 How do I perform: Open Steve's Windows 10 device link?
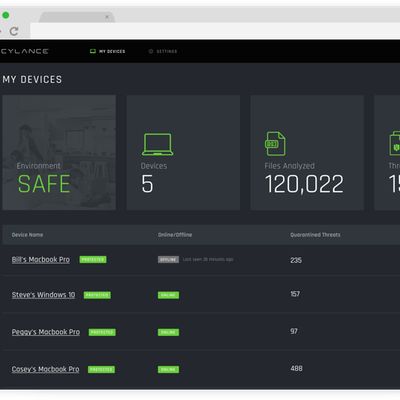coord(43,295)
